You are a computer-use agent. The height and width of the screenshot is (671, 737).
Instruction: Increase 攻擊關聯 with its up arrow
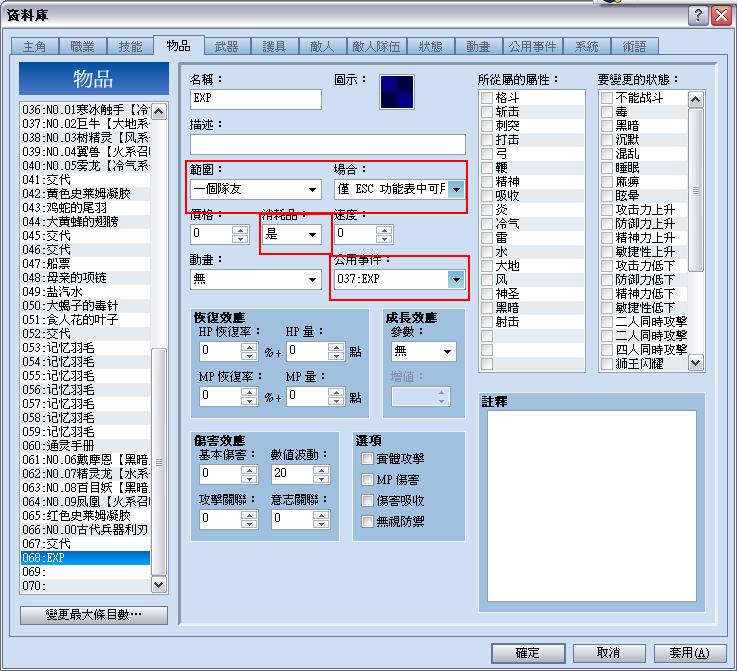click(x=249, y=515)
